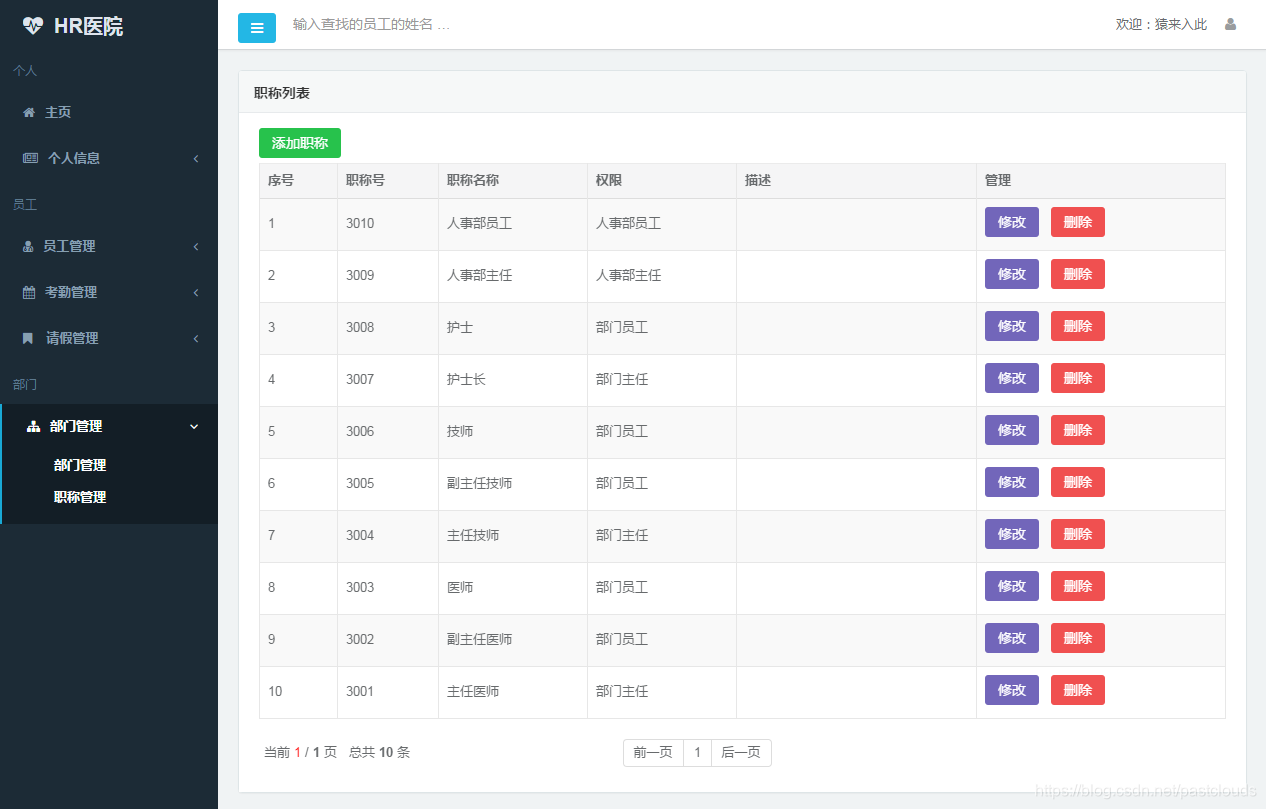Click 修改 for 主任医师 row 3001
This screenshot has width=1266, height=809.
(x=1012, y=690)
